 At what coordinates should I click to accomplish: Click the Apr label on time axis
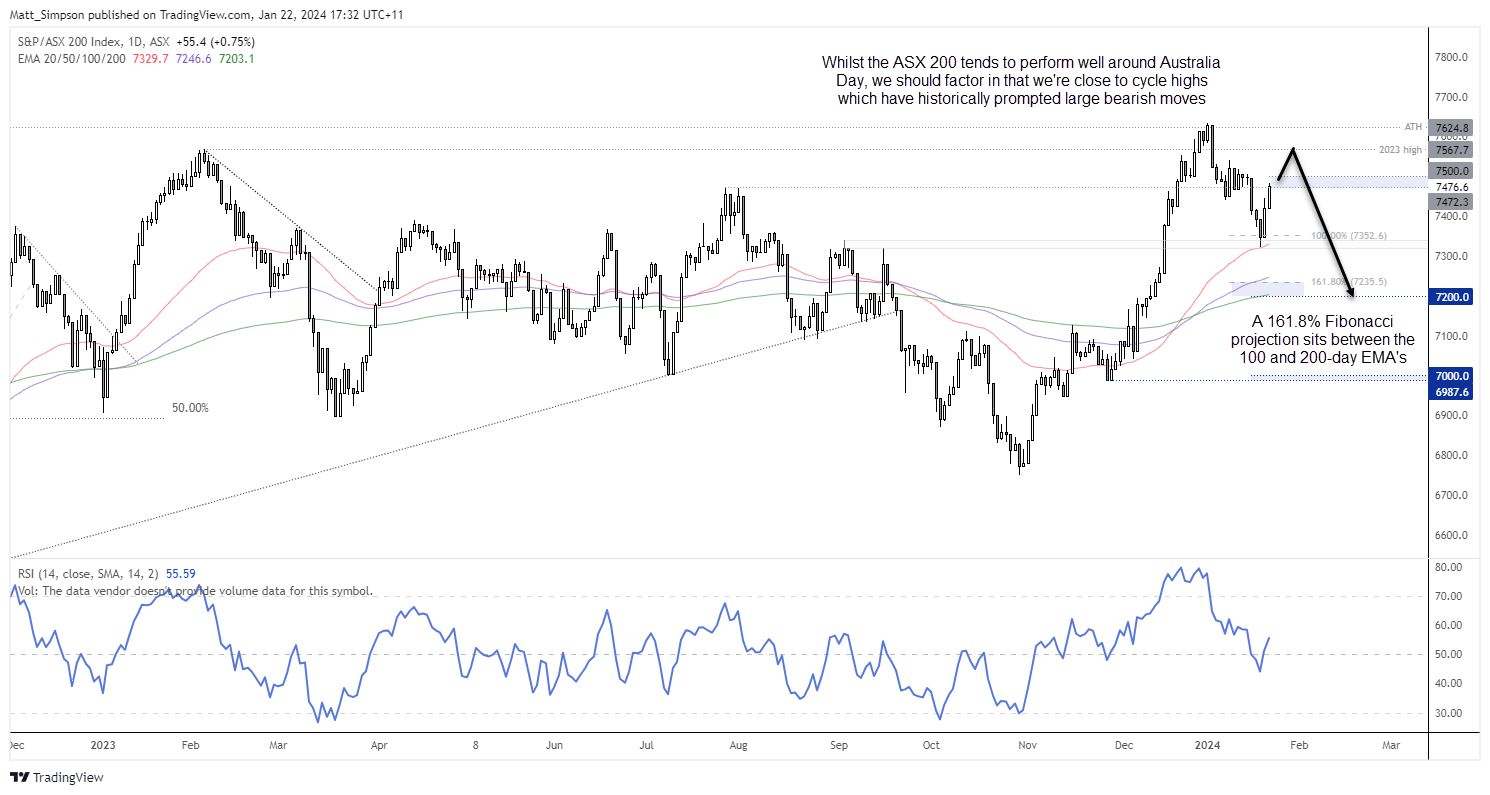[x=378, y=745]
